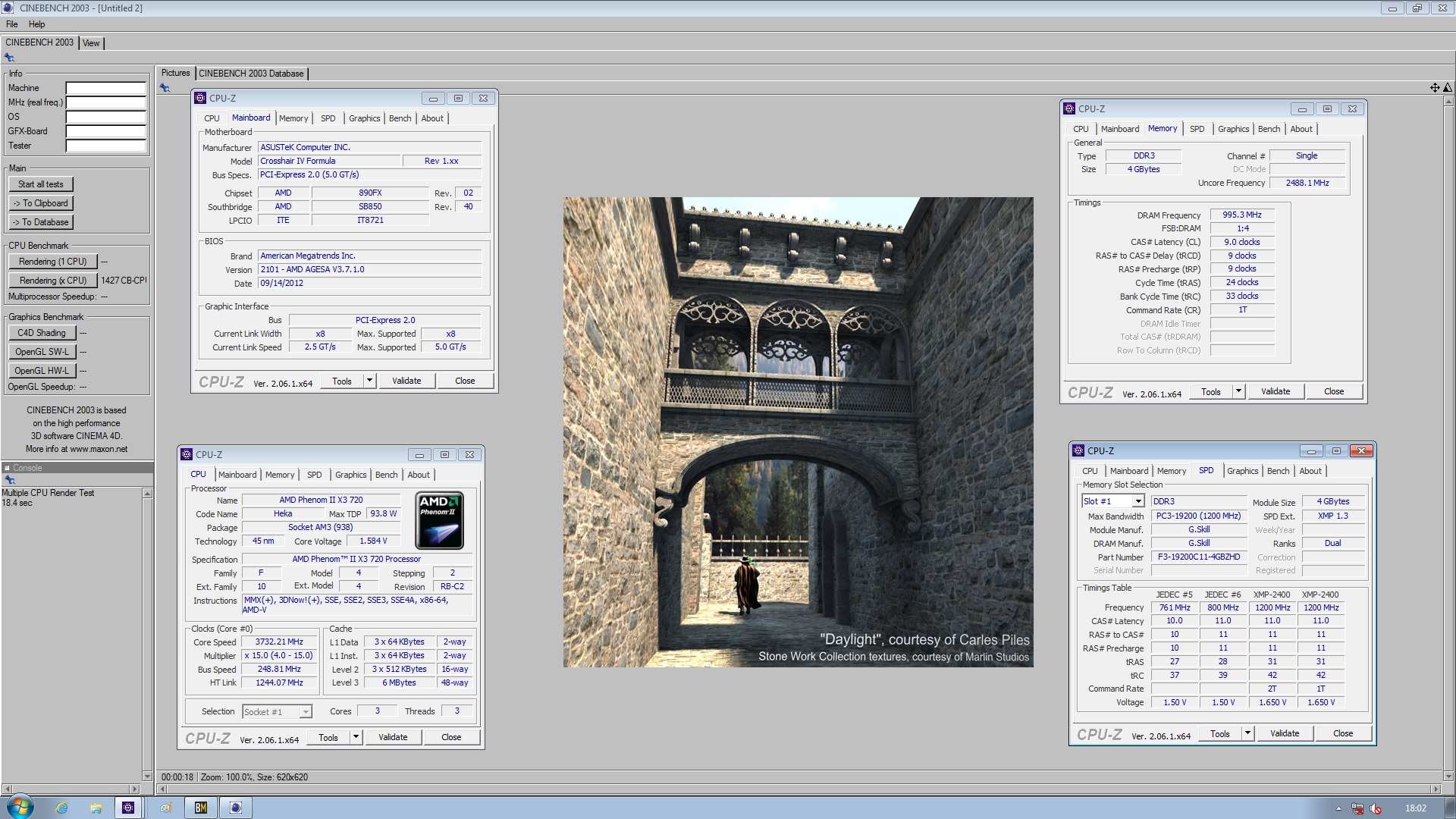Open the BM application on the taskbar
Screen dimensions: 1456x819
point(201,808)
